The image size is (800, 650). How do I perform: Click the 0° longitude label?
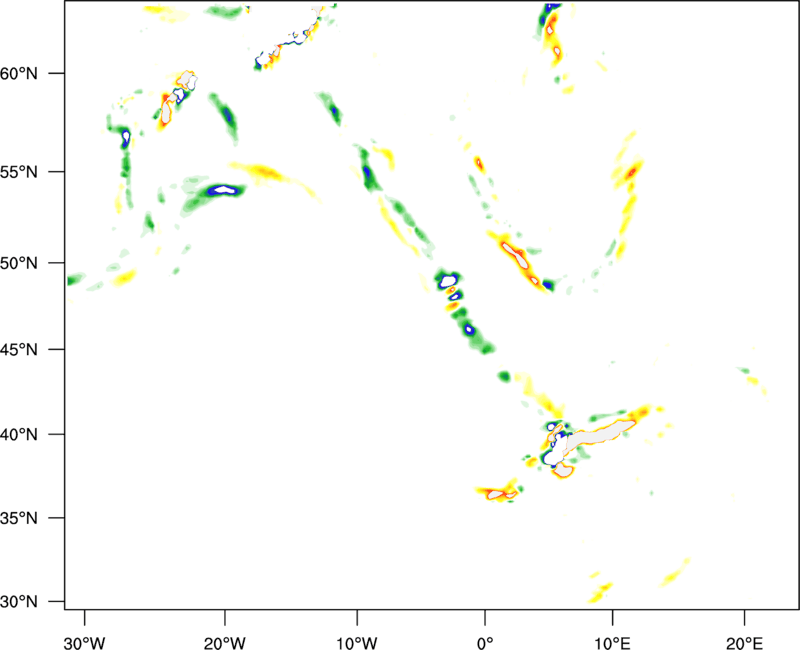[x=485, y=643]
